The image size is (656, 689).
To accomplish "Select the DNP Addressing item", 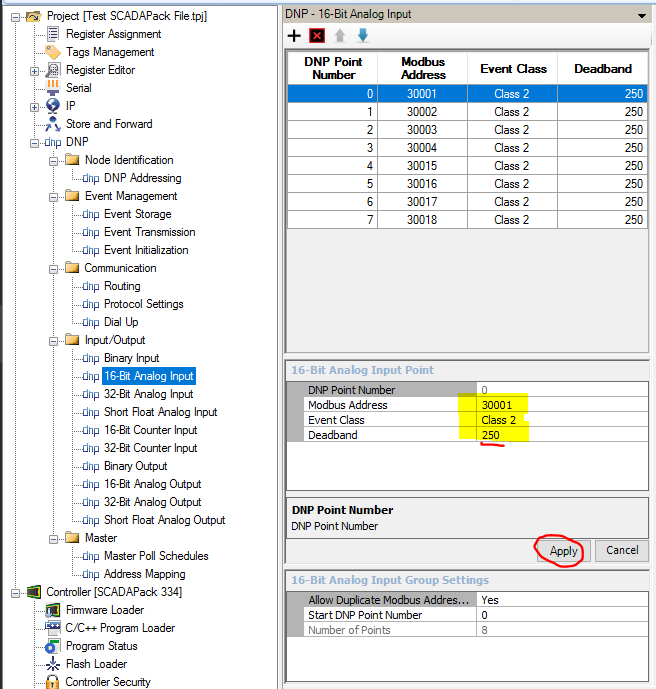I will tap(142, 178).
